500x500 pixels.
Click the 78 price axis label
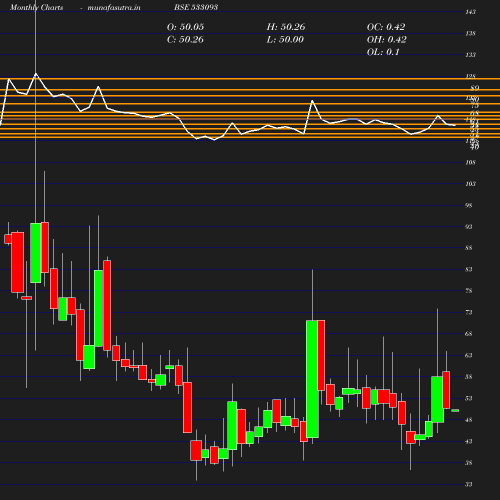(x=469, y=291)
